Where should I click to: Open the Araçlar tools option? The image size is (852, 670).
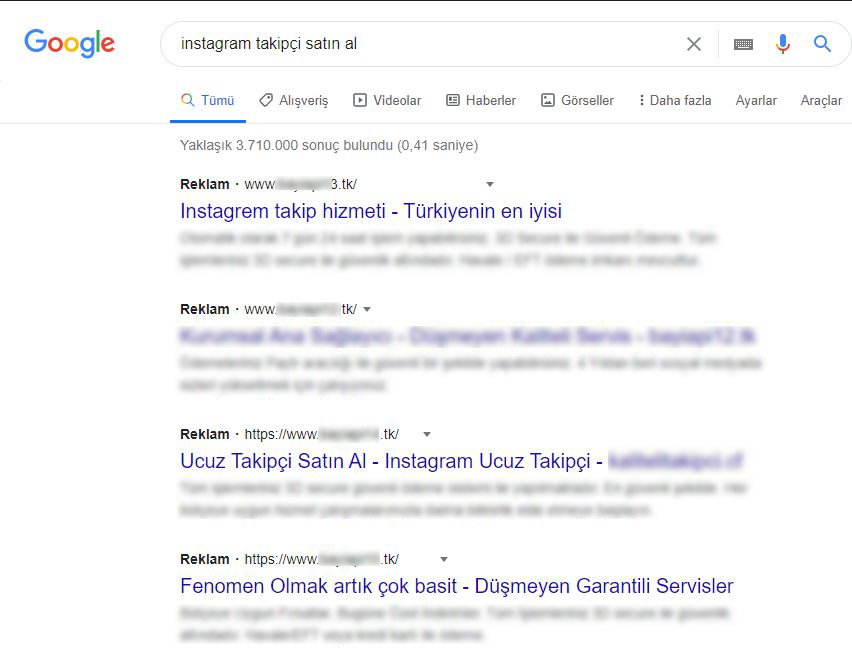821,101
